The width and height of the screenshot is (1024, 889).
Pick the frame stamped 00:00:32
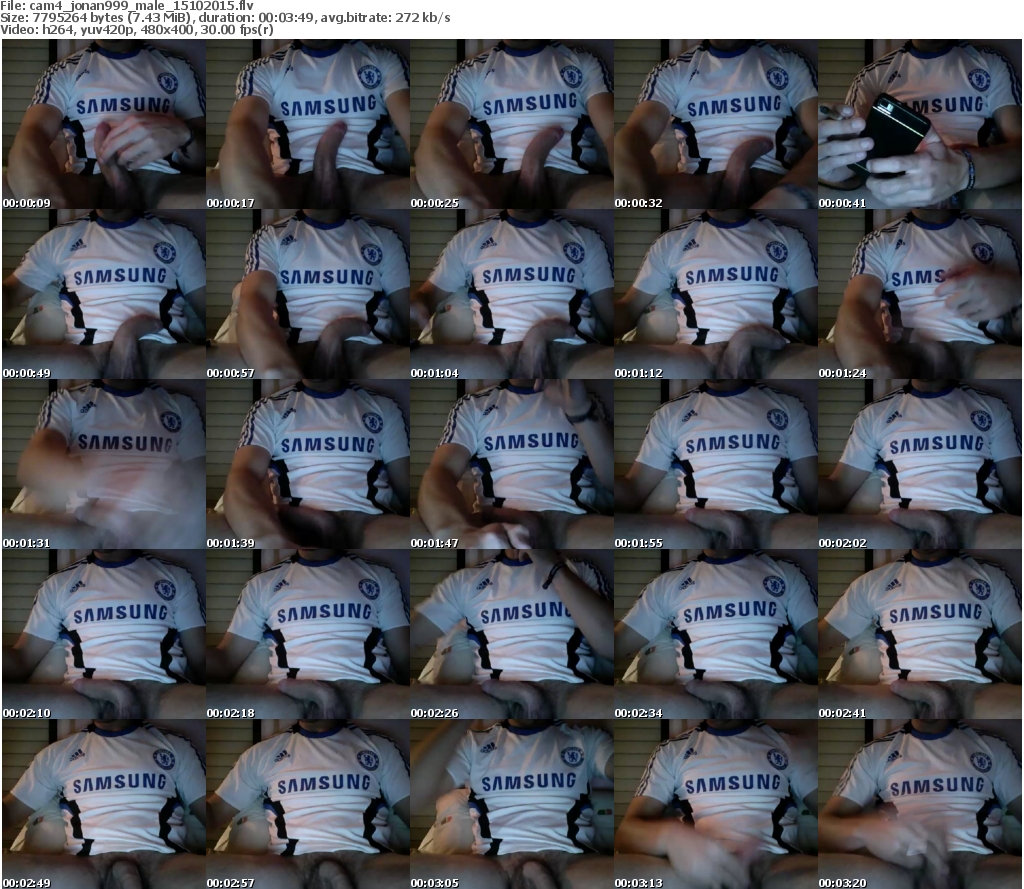716,124
